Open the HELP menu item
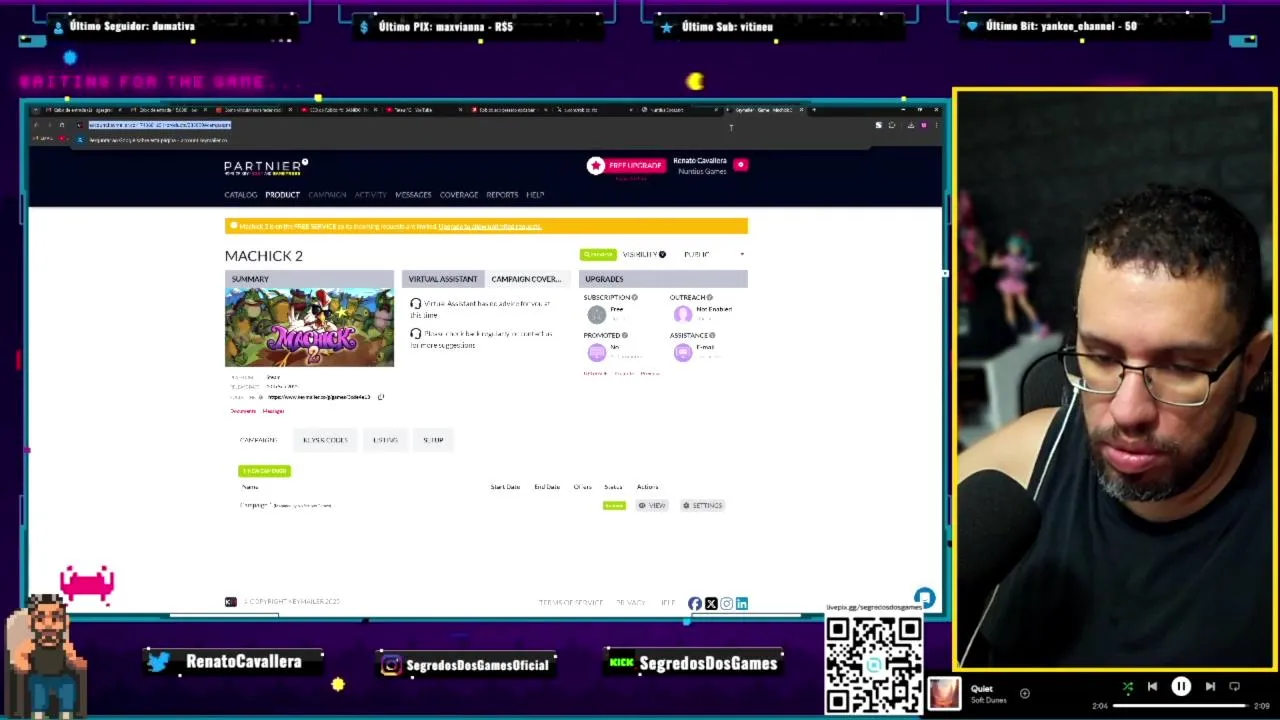Viewport: 1280px width, 720px height. click(535, 195)
